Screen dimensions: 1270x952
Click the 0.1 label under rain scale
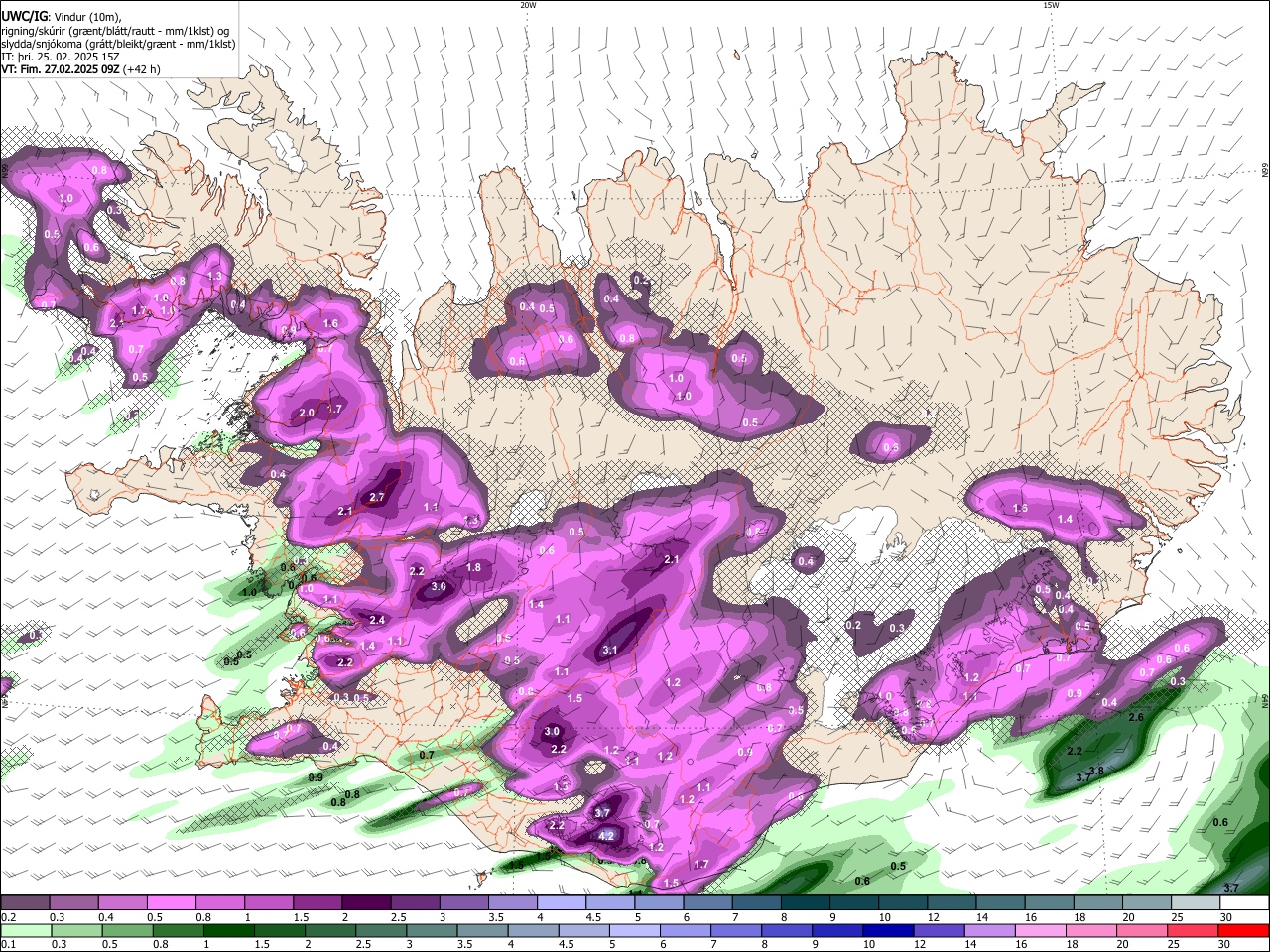(9, 944)
